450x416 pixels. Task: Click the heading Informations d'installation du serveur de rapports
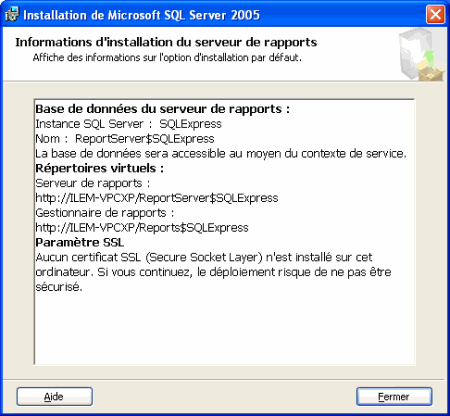[x=166, y=42]
